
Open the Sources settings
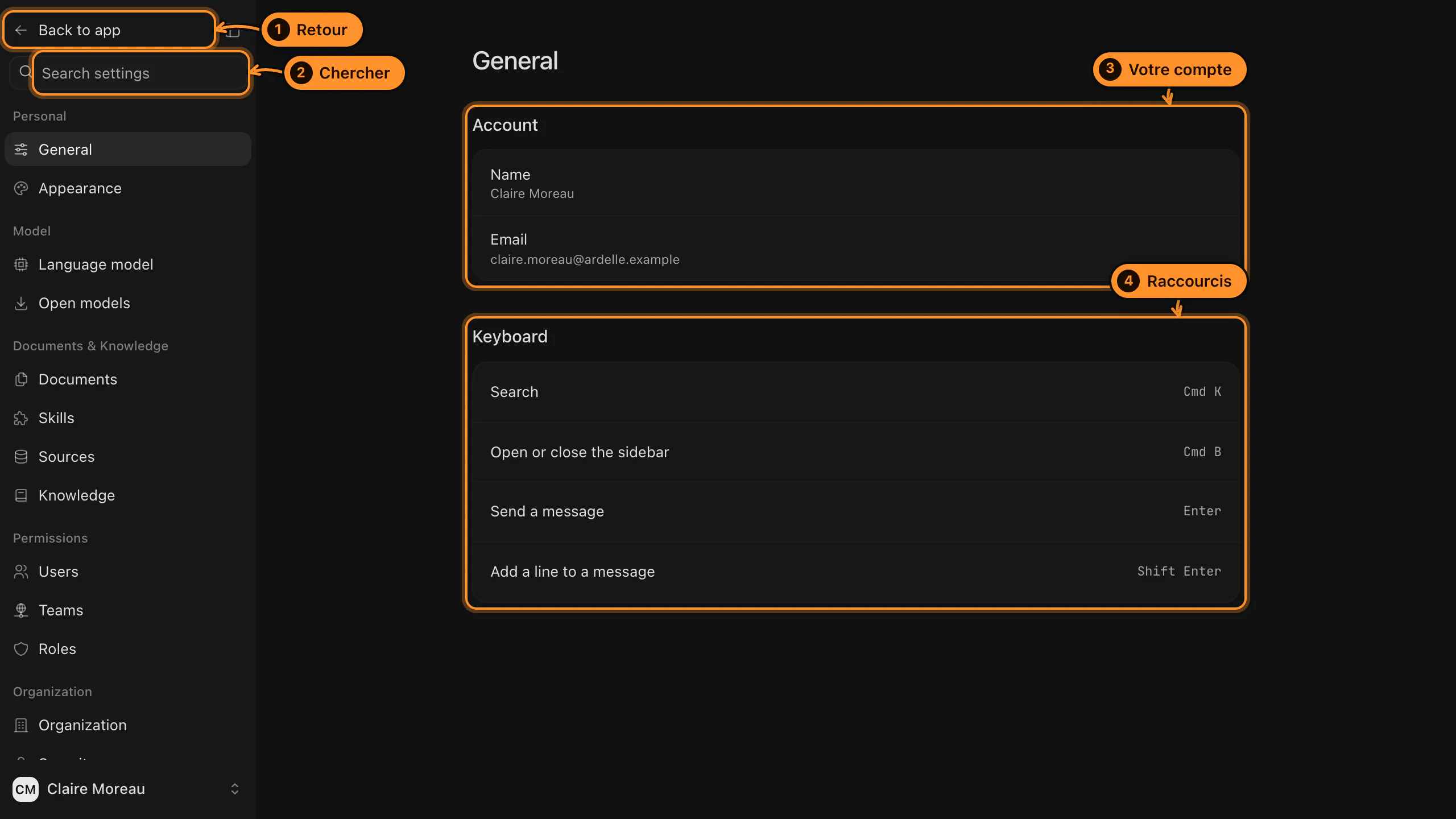pos(128,457)
